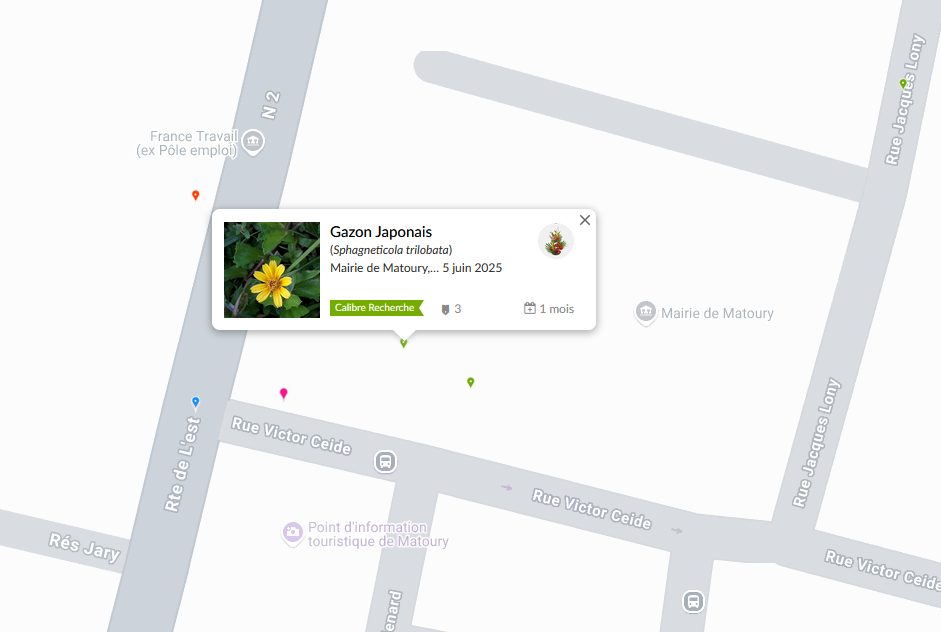Select the green pin on Rue Jacques Lony

point(903,83)
